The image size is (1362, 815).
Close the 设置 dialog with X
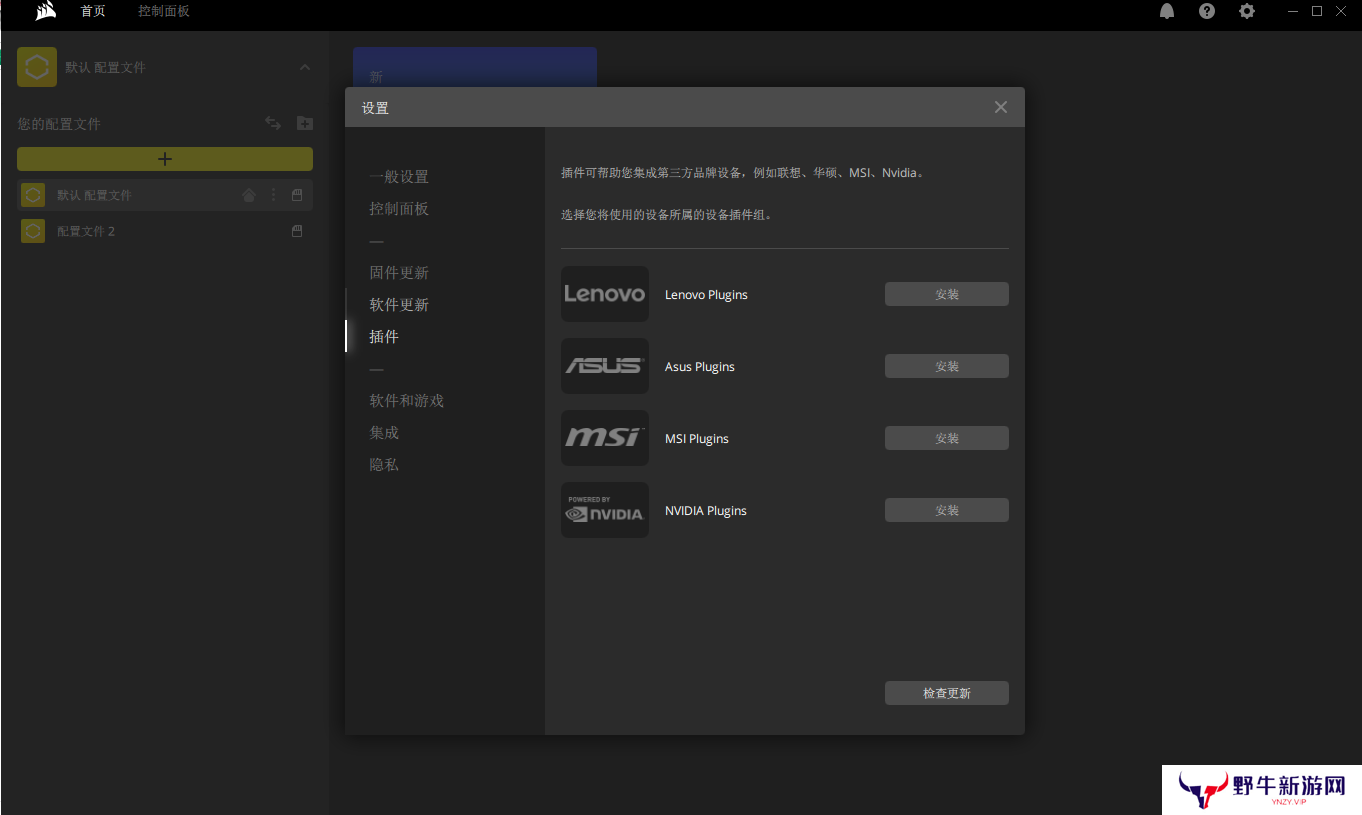(x=1001, y=107)
